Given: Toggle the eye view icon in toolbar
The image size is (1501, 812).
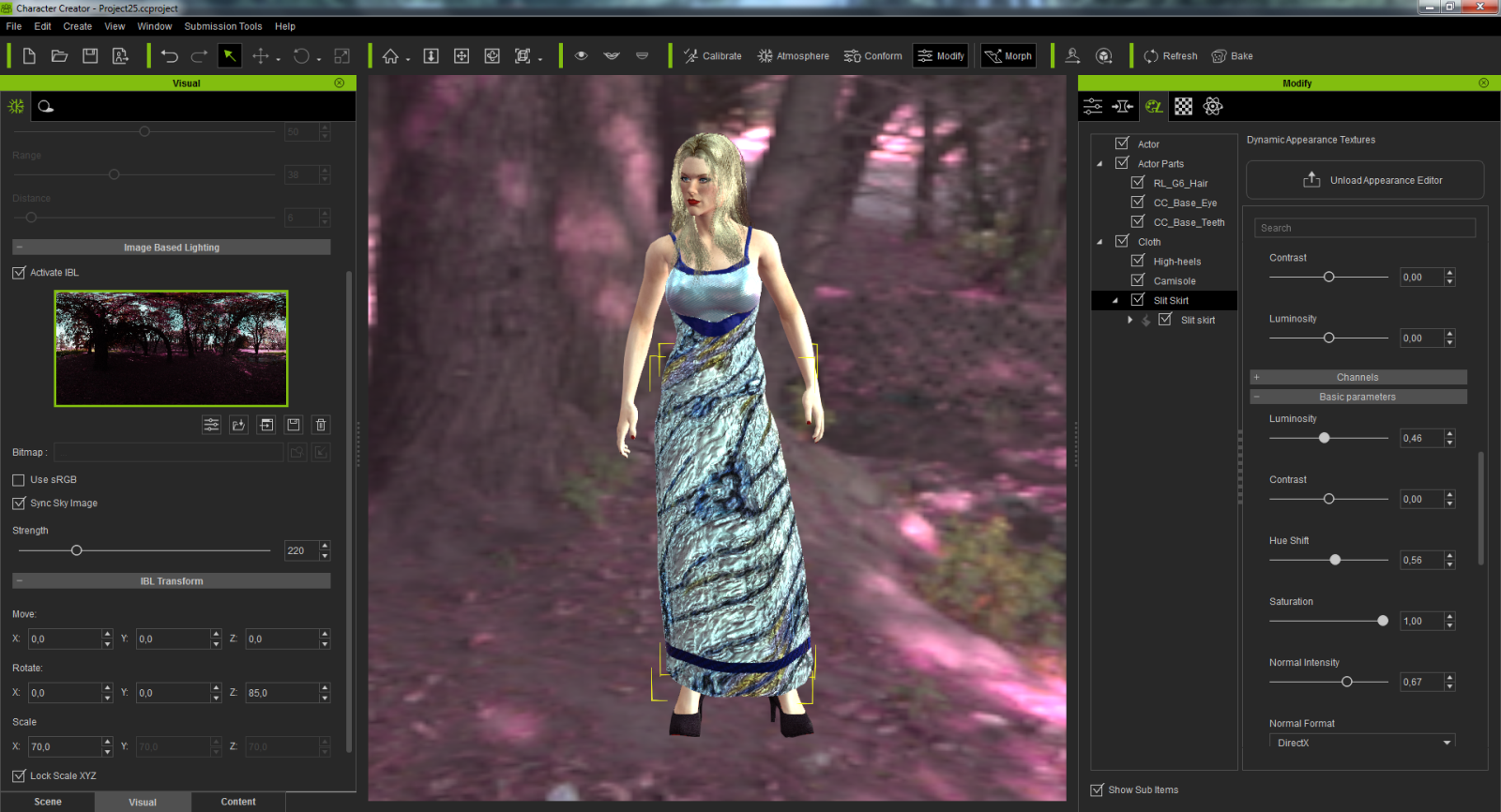Looking at the screenshot, I should 582,56.
